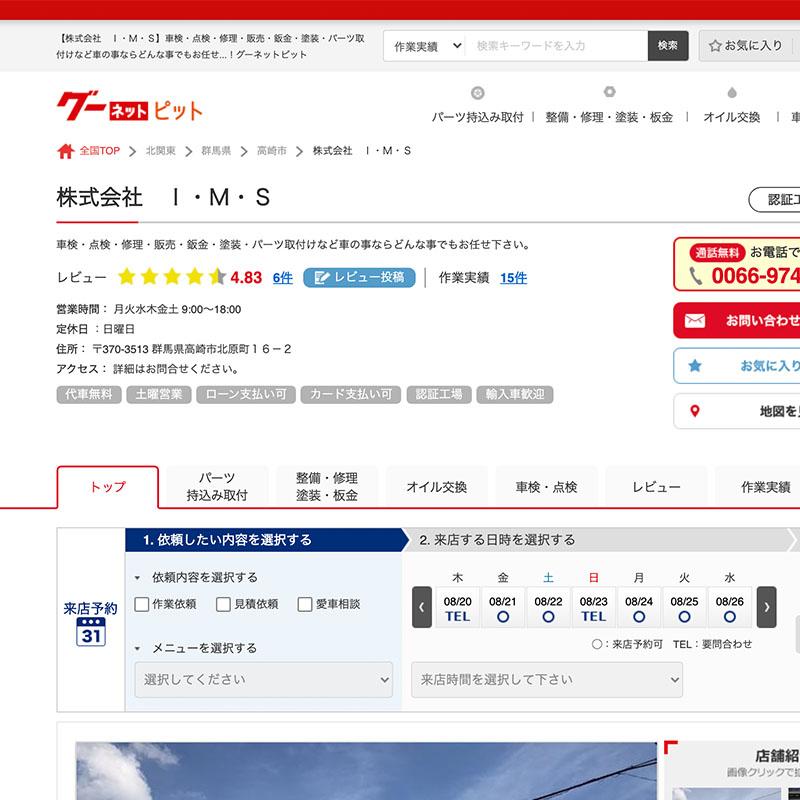The image size is (800, 800).
Task: Click the pencil icon on レビュー投稿 button
Action: coord(321,278)
